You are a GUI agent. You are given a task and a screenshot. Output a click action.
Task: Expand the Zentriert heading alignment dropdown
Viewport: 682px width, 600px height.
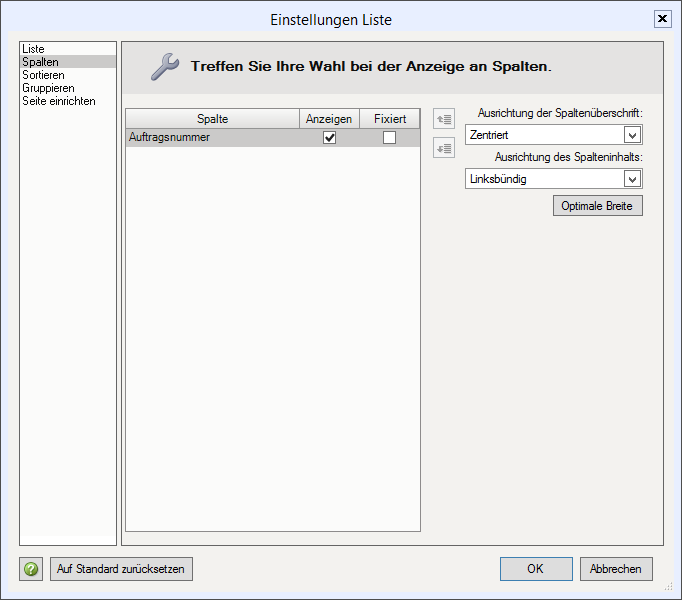tap(632, 135)
